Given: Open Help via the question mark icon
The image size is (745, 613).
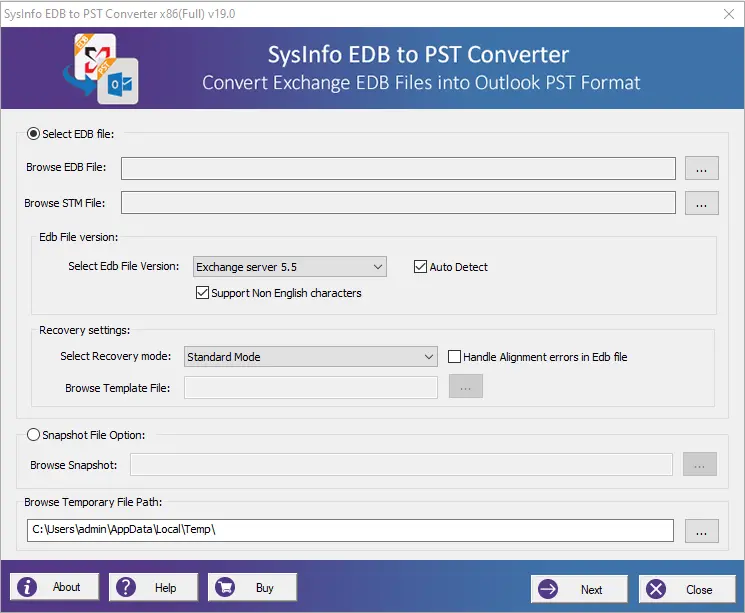Looking at the screenshot, I should coord(127,587).
